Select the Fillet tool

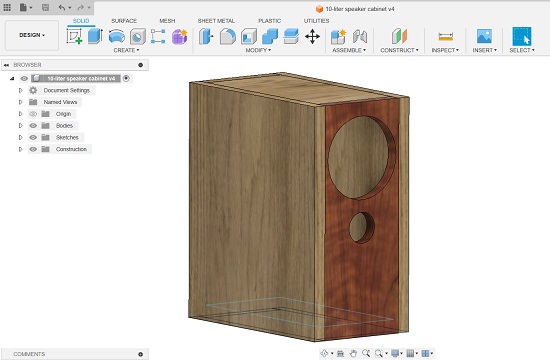pyautogui.click(x=228, y=36)
